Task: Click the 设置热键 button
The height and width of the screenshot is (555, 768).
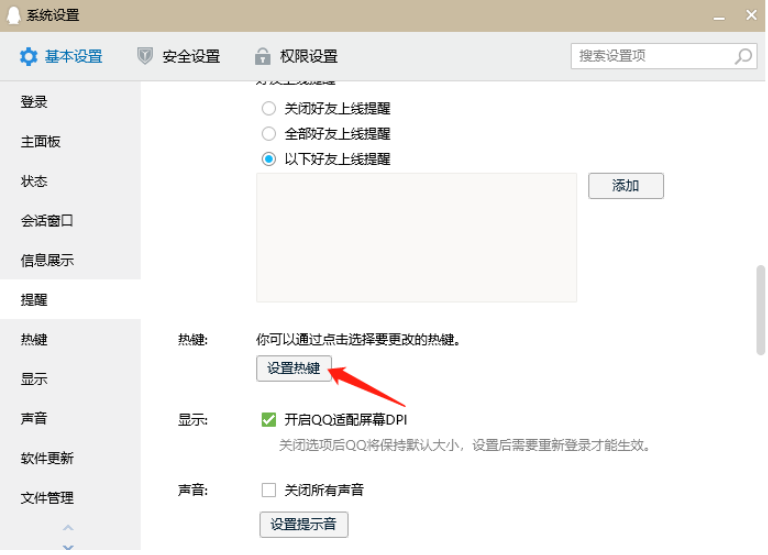Action: (x=294, y=369)
